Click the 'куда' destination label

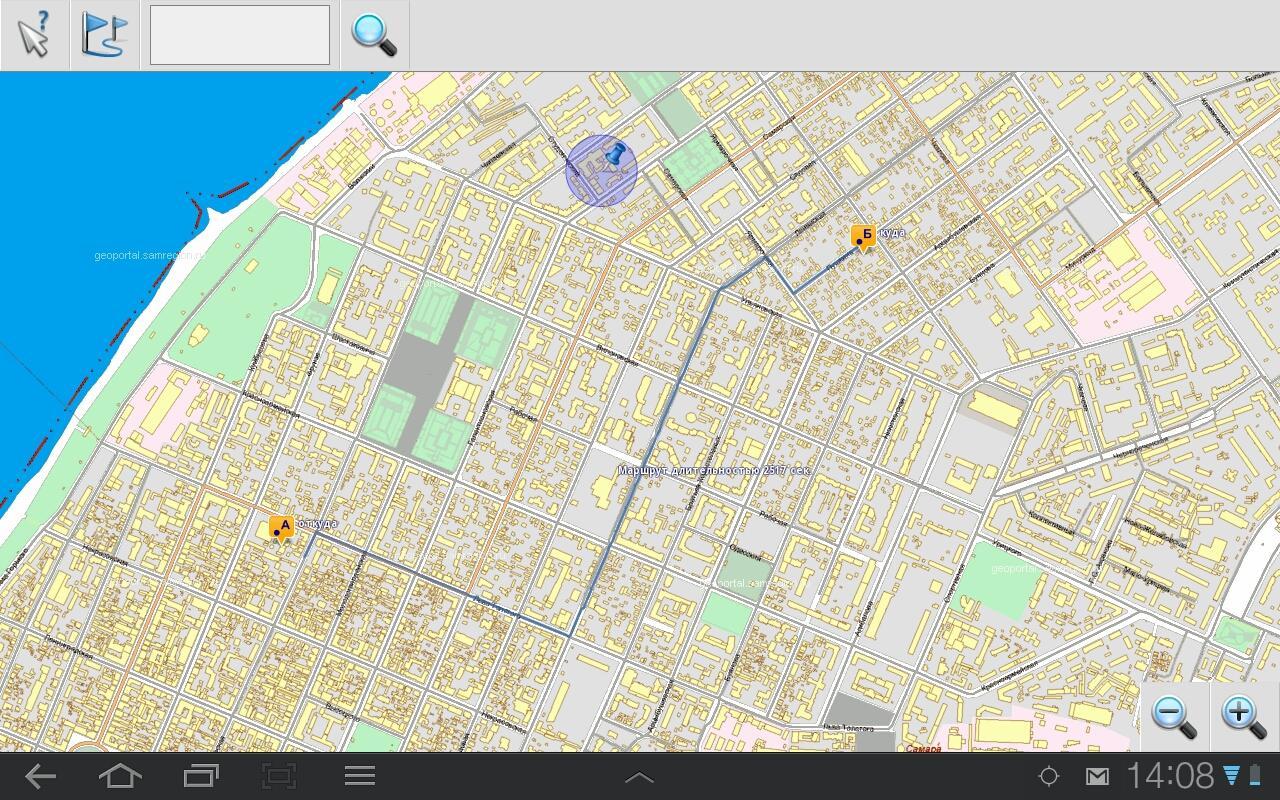tap(891, 233)
